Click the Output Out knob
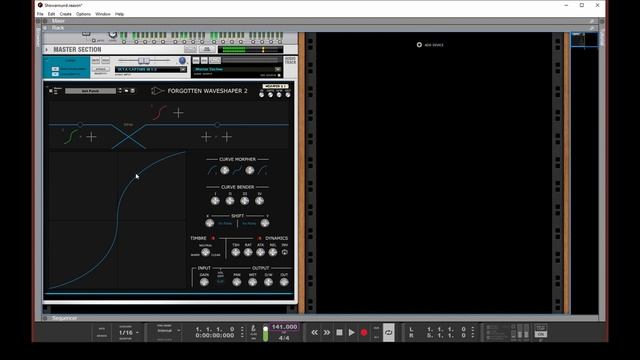The height and width of the screenshot is (360, 640). pyautogui.click(x=284, y=282)
